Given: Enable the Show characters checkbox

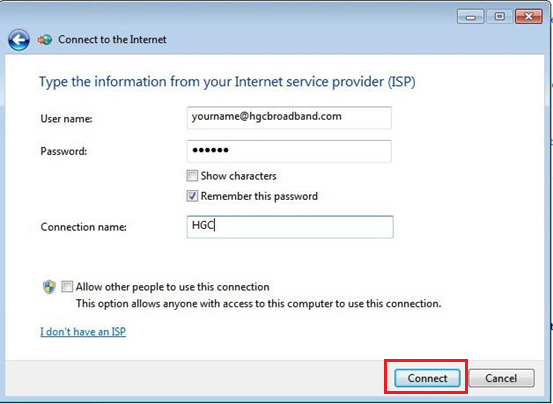Looking at the screenshot, I should 192,176.
